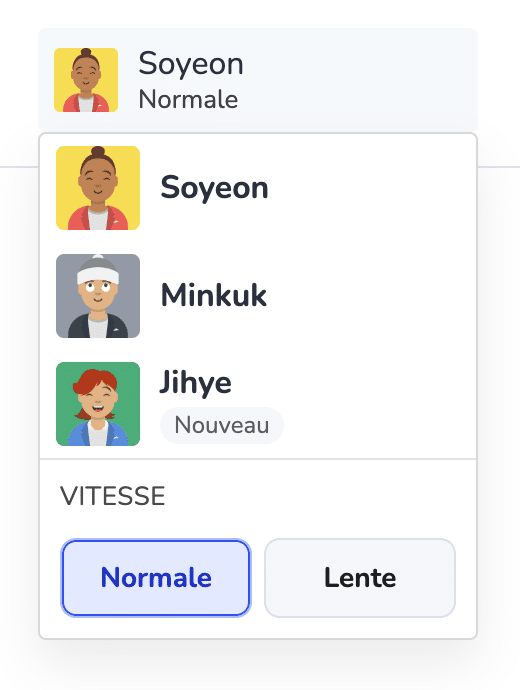Pick Minkuk's gray beanie avatar
The height and width of the screenshot is (690, 520).
[98, 296]
